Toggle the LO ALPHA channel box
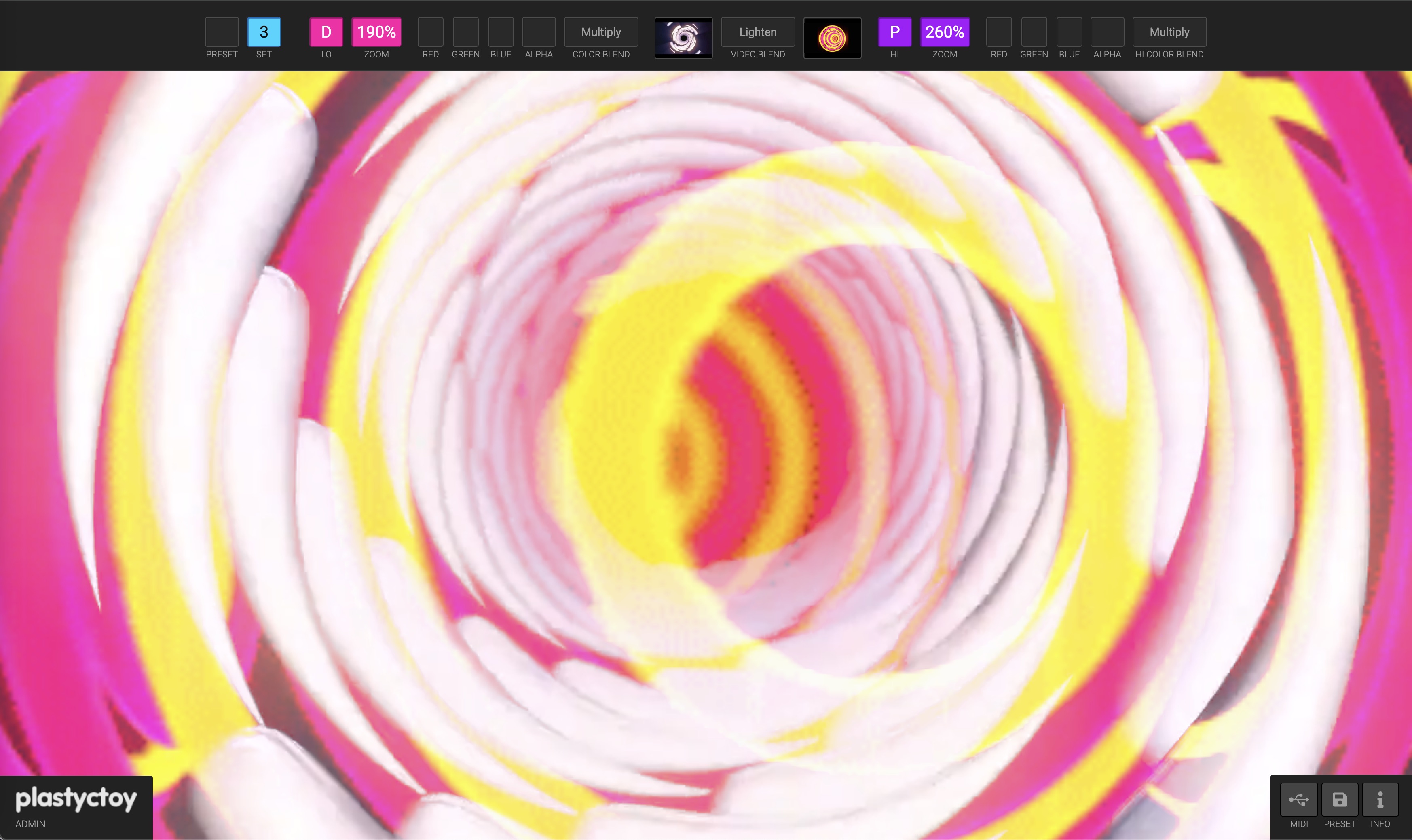Viewport: 1412px width, 840px height. pyautogui.click(x=539, y=32)
